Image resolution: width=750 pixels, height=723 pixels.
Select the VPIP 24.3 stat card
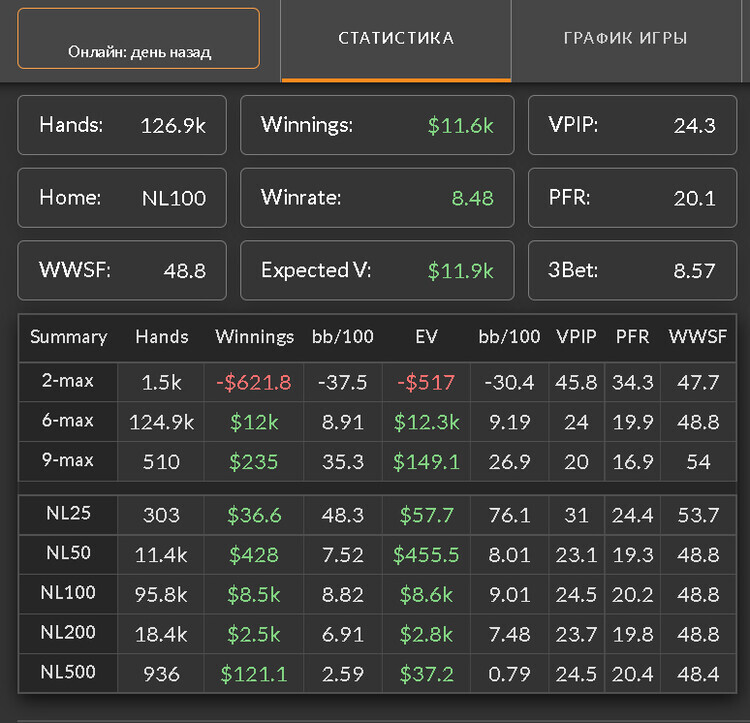(x=632, y=125)
